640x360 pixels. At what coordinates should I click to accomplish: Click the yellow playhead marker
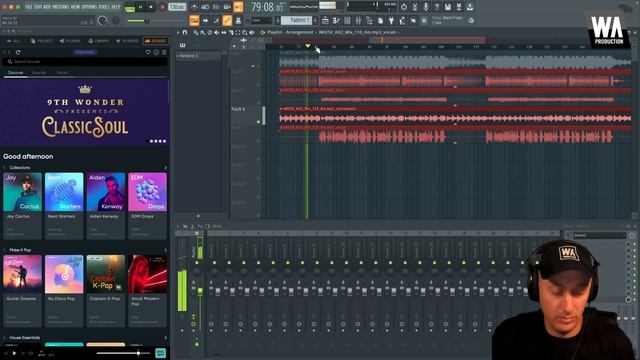307,46
